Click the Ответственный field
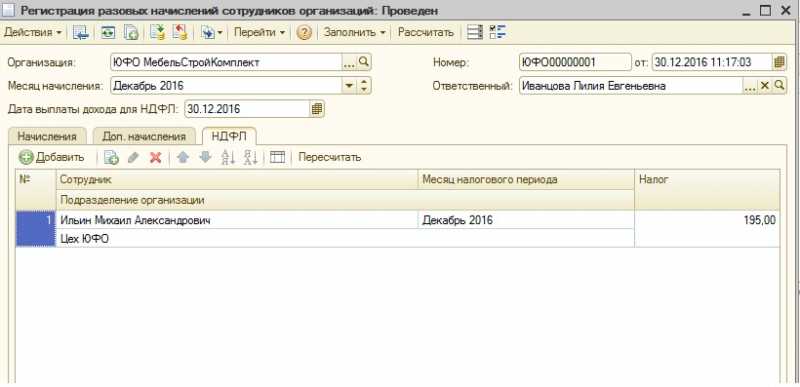This screenshot has height=387, width=800. [x=630, y=86]
